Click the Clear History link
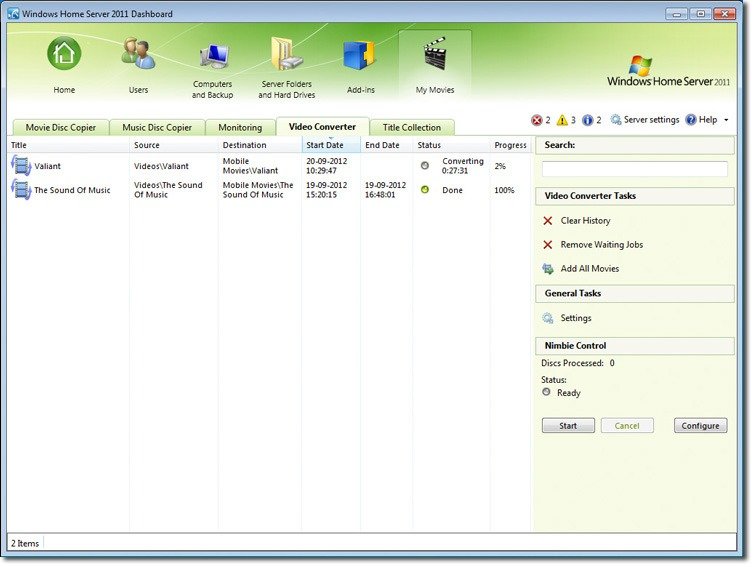Screen dimensions: 753x567 [585, 221]
